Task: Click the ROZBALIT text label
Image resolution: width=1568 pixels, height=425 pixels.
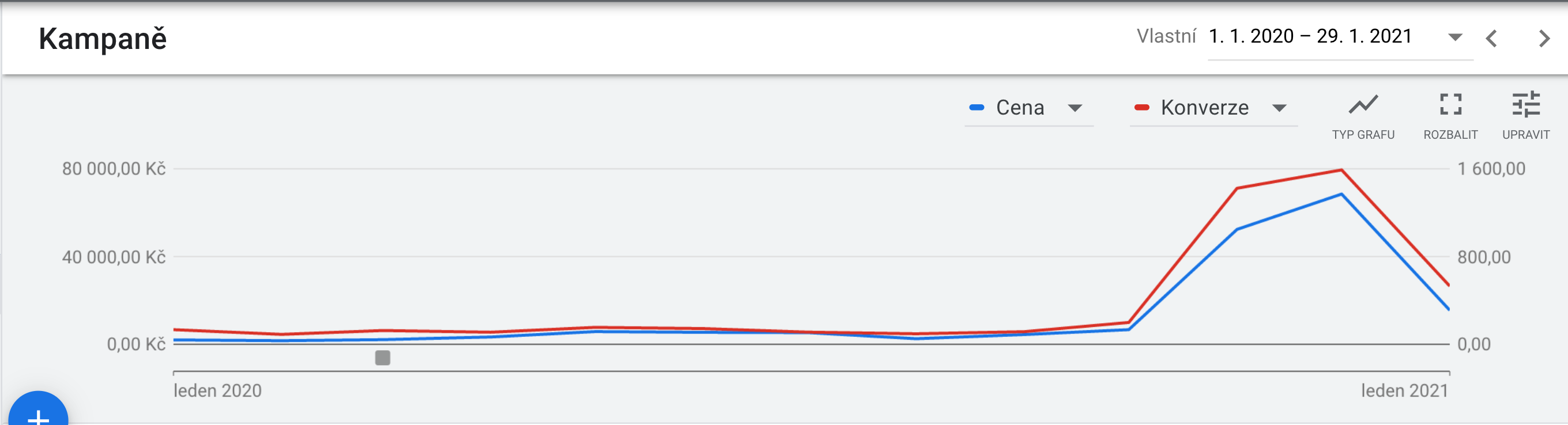Action: pyautogui.click(x=1450, y=135)
